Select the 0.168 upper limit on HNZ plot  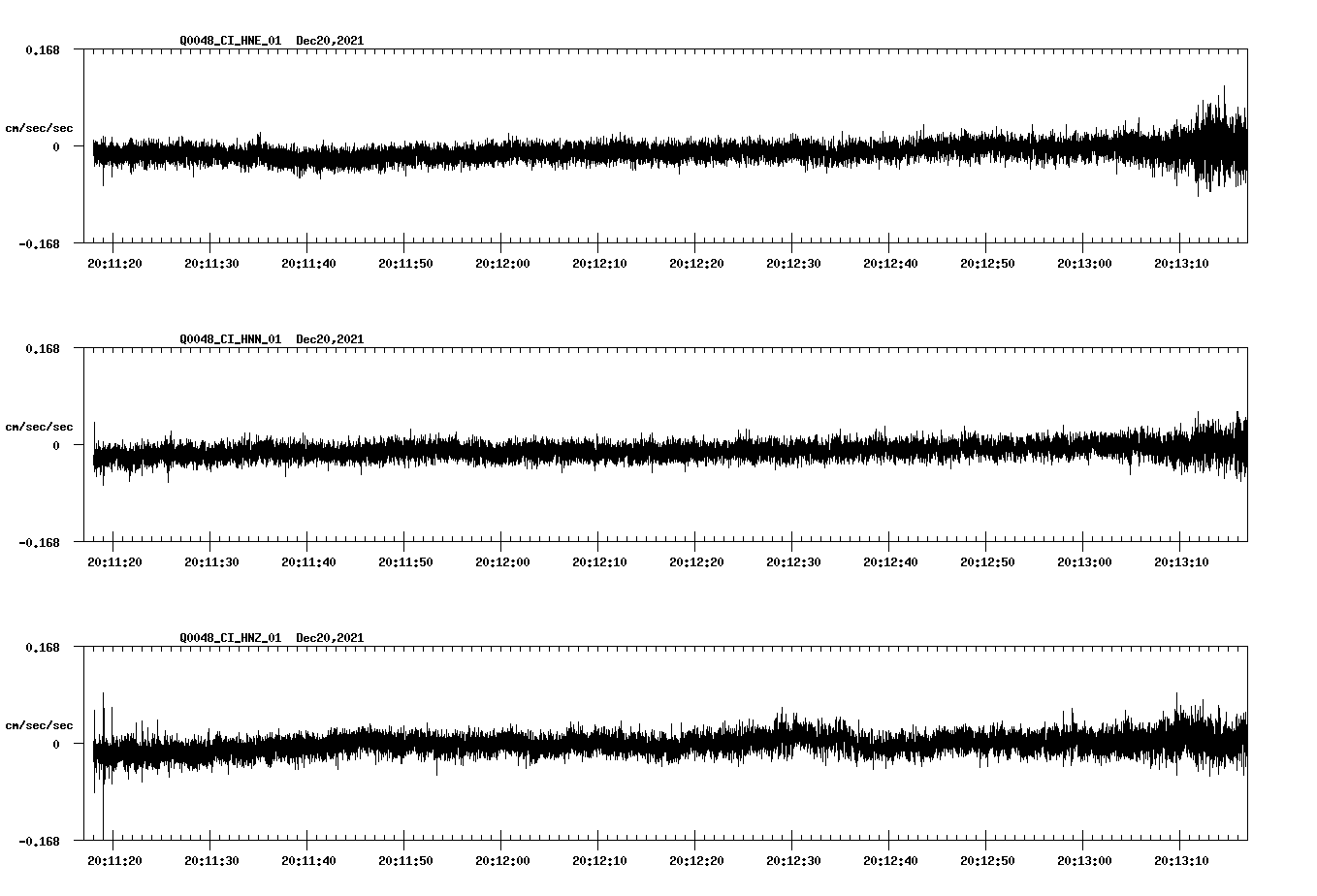(x=42, y=647)
